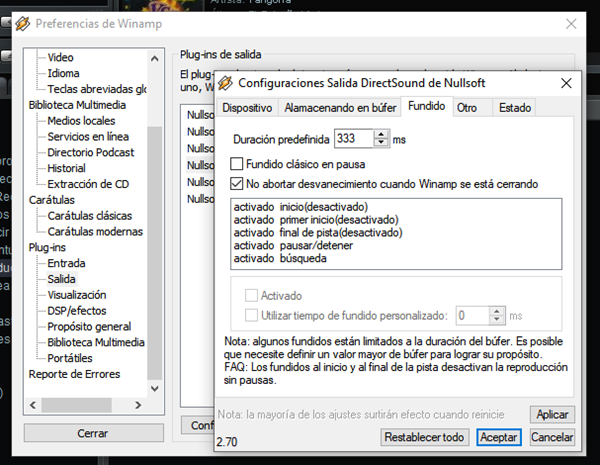Select Biblioteca Multimedia under Plug-ins
Screen dimensions: 600x465
(96, 342)
